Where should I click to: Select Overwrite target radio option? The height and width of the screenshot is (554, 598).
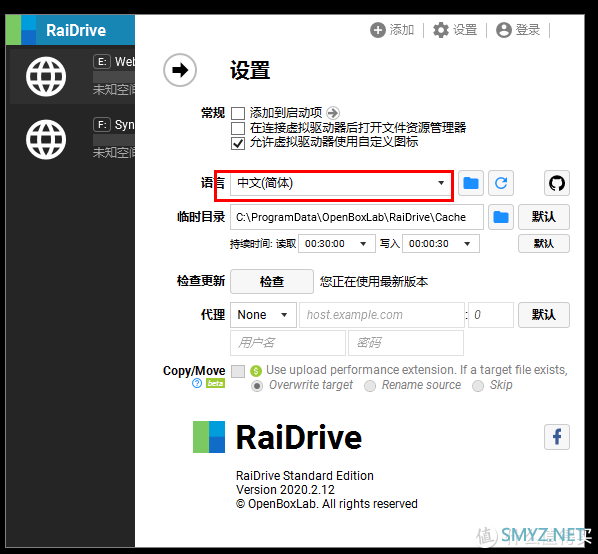pyautogui.click(x=257, y=386)
